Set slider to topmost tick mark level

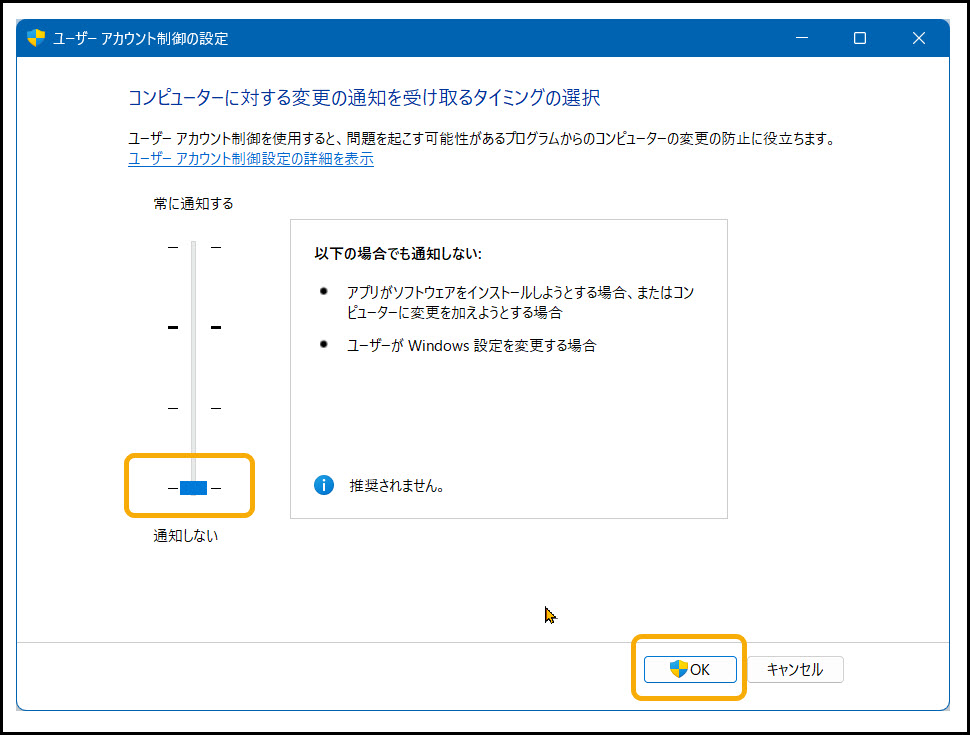[194, 247]
